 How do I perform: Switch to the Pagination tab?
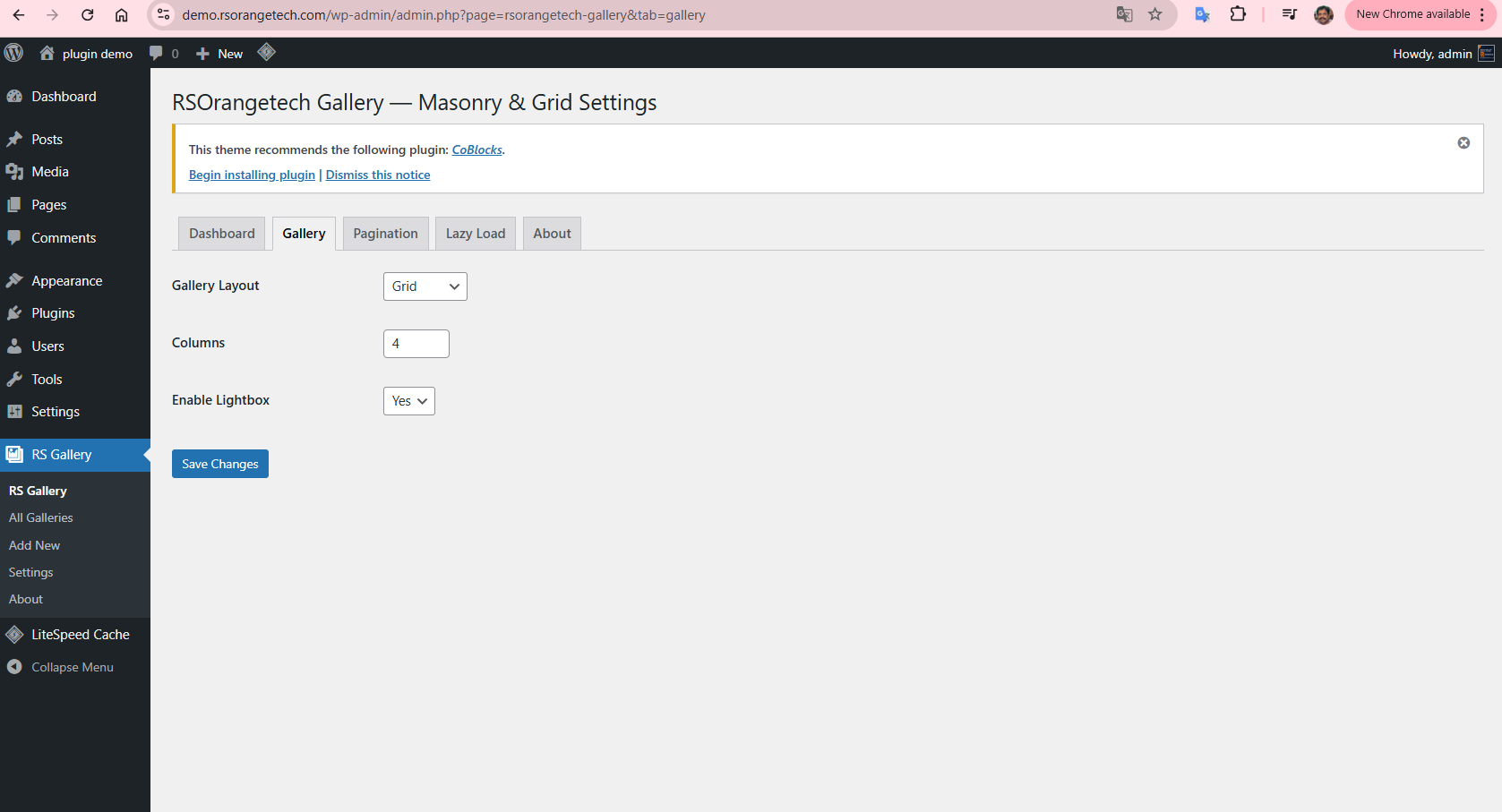pyautogui.click(x=385, y=233)
